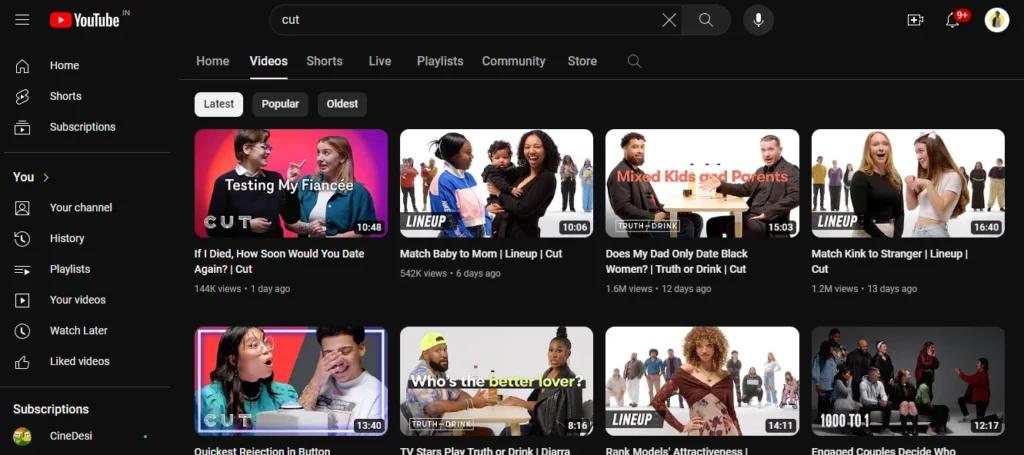1024x455 pixels.
Task: Click the History clock icon
Action: pyautogui.click(x=22, y=239)
